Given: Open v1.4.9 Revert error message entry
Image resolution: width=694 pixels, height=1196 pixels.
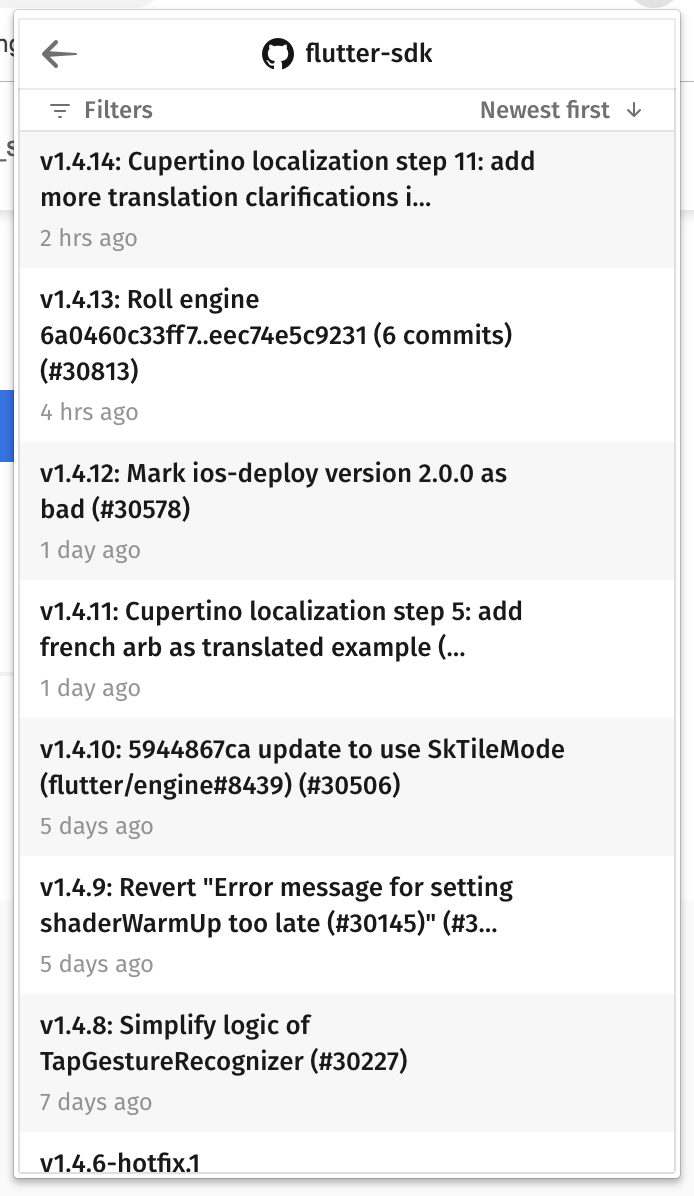Looking at the screenshot, I should [347, 925].
